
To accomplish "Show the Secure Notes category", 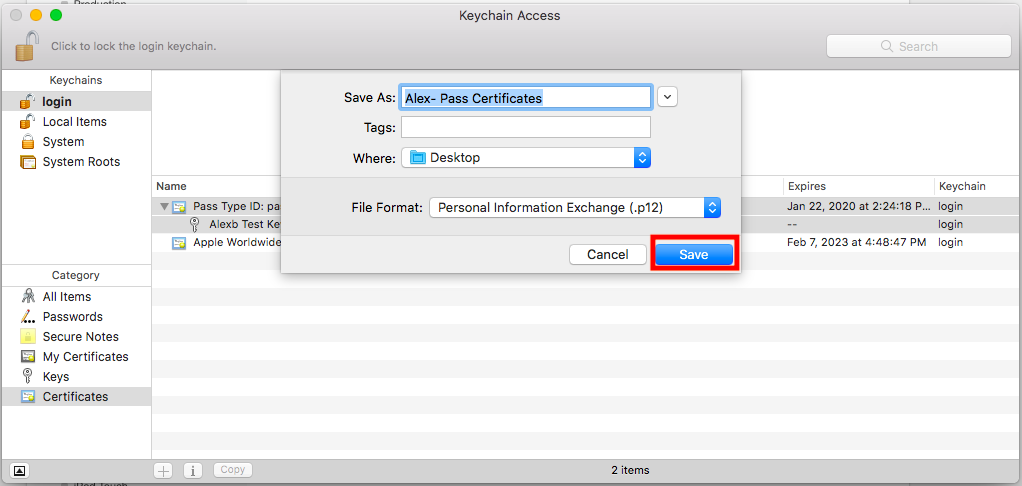I will [x=77, y=337].
